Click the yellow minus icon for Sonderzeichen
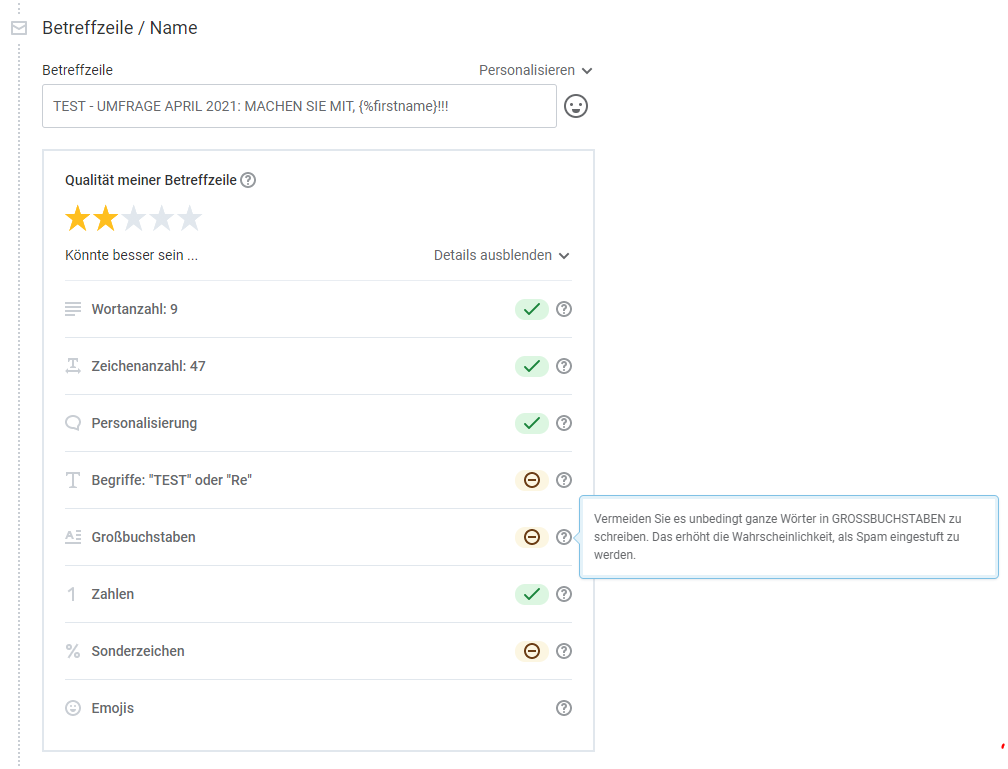The width and height of the screenshot is (1008, 769). (x=532, y=651)
